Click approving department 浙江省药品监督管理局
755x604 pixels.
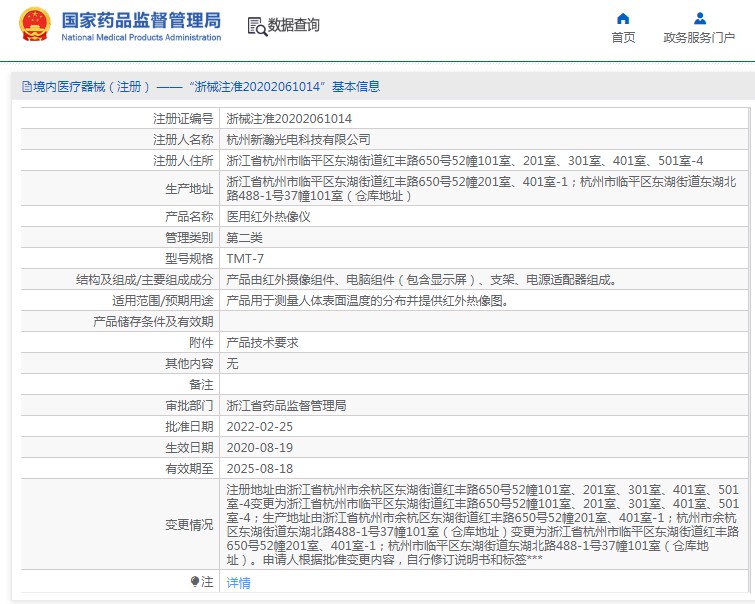pyautogui.click(x=286, y=406)
